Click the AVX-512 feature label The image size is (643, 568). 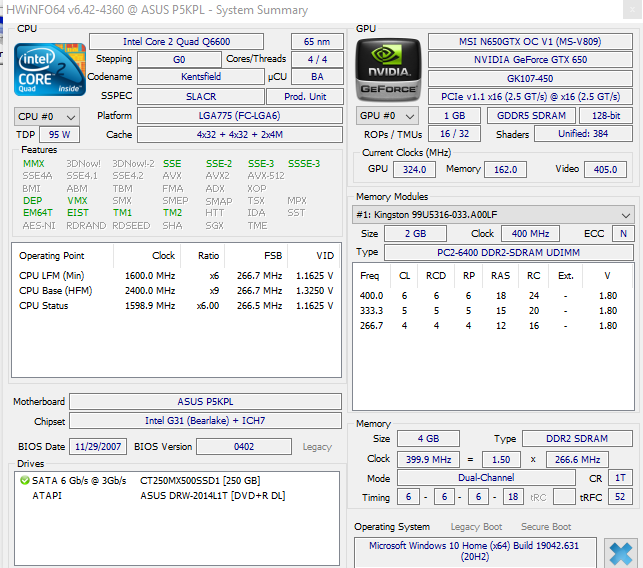coord(266,176)
